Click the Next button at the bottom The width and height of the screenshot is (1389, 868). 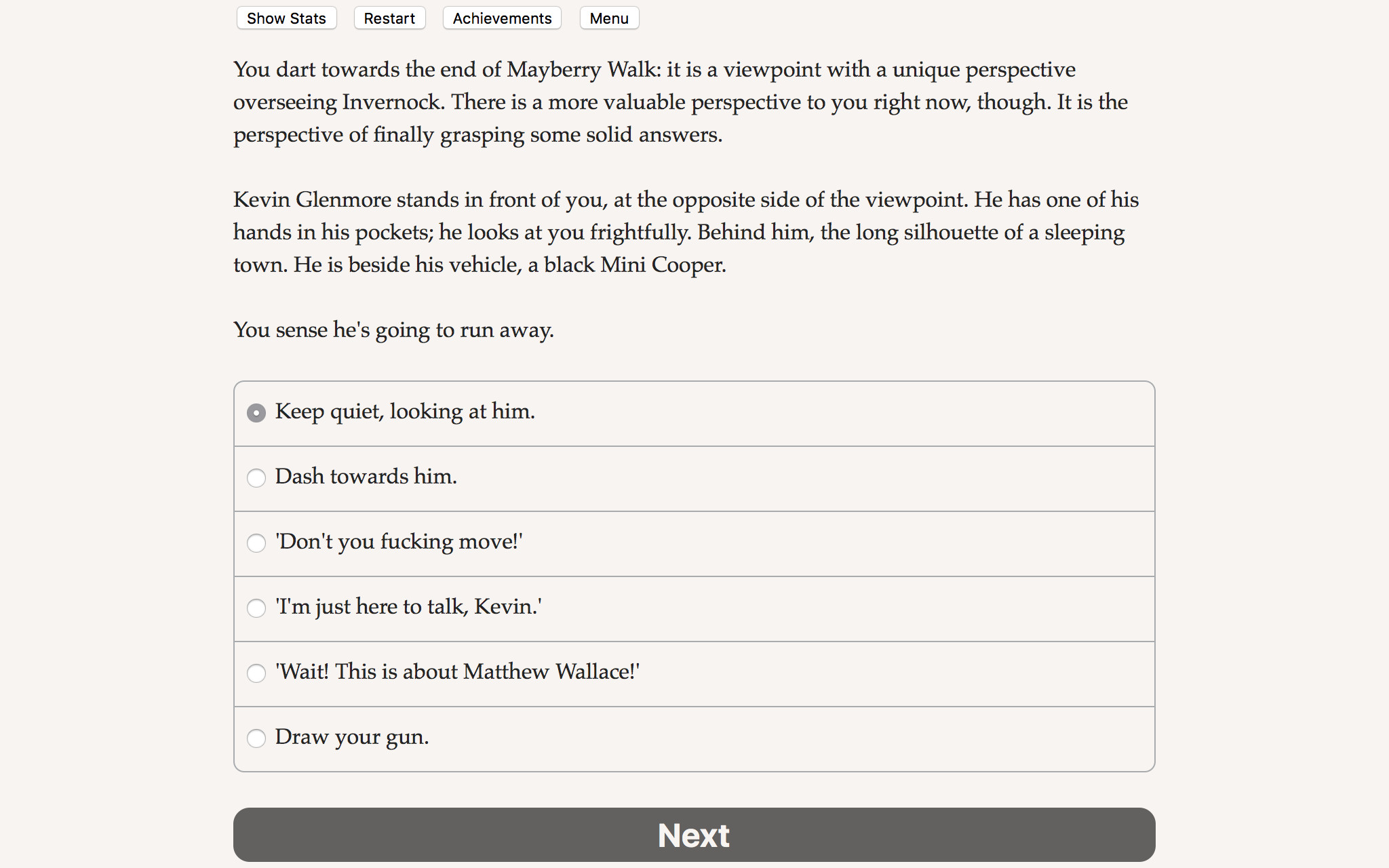(x=693, y=835)
